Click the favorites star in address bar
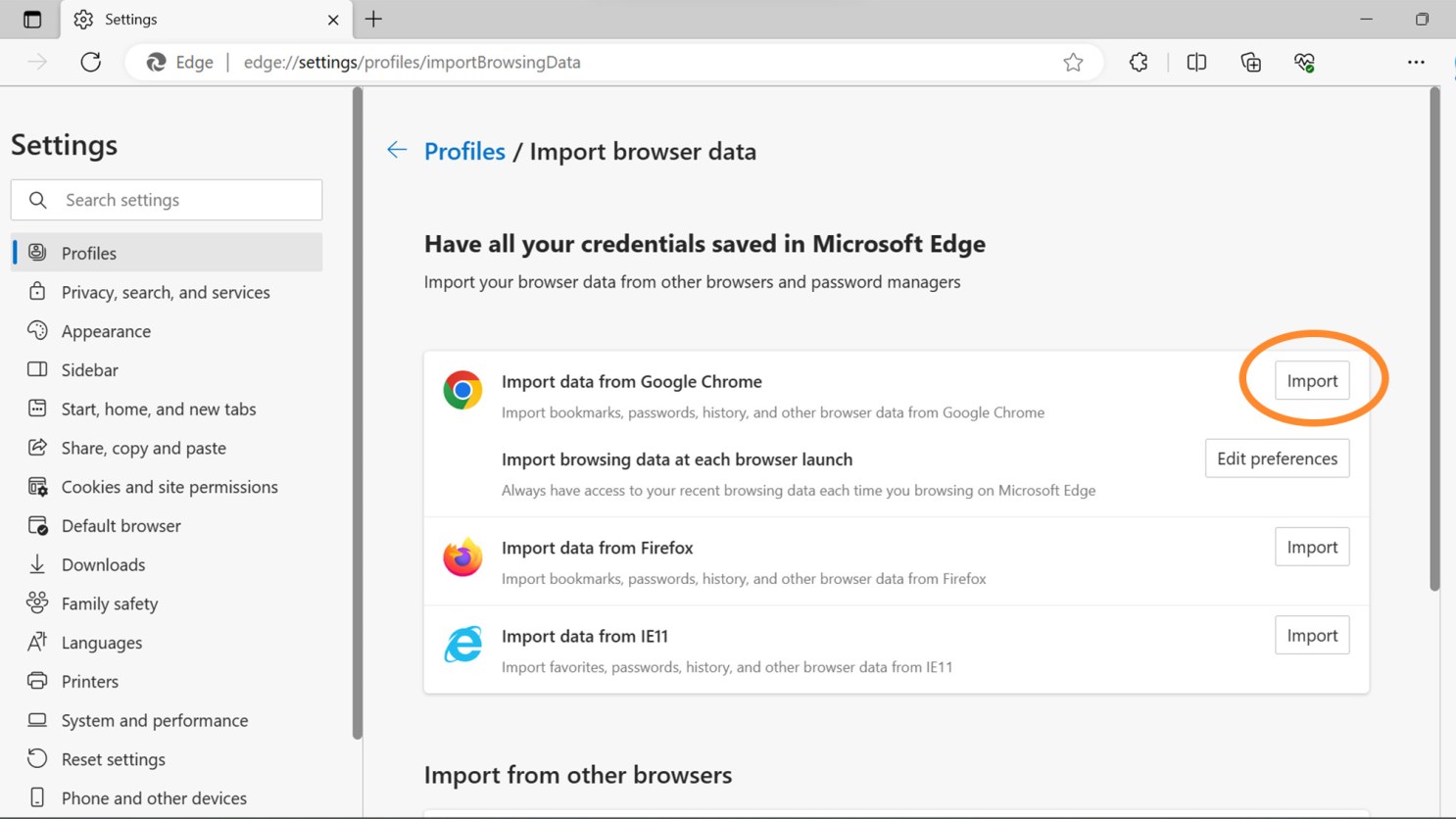This screenshot has height=819, width=1456. coord(1073,62)
